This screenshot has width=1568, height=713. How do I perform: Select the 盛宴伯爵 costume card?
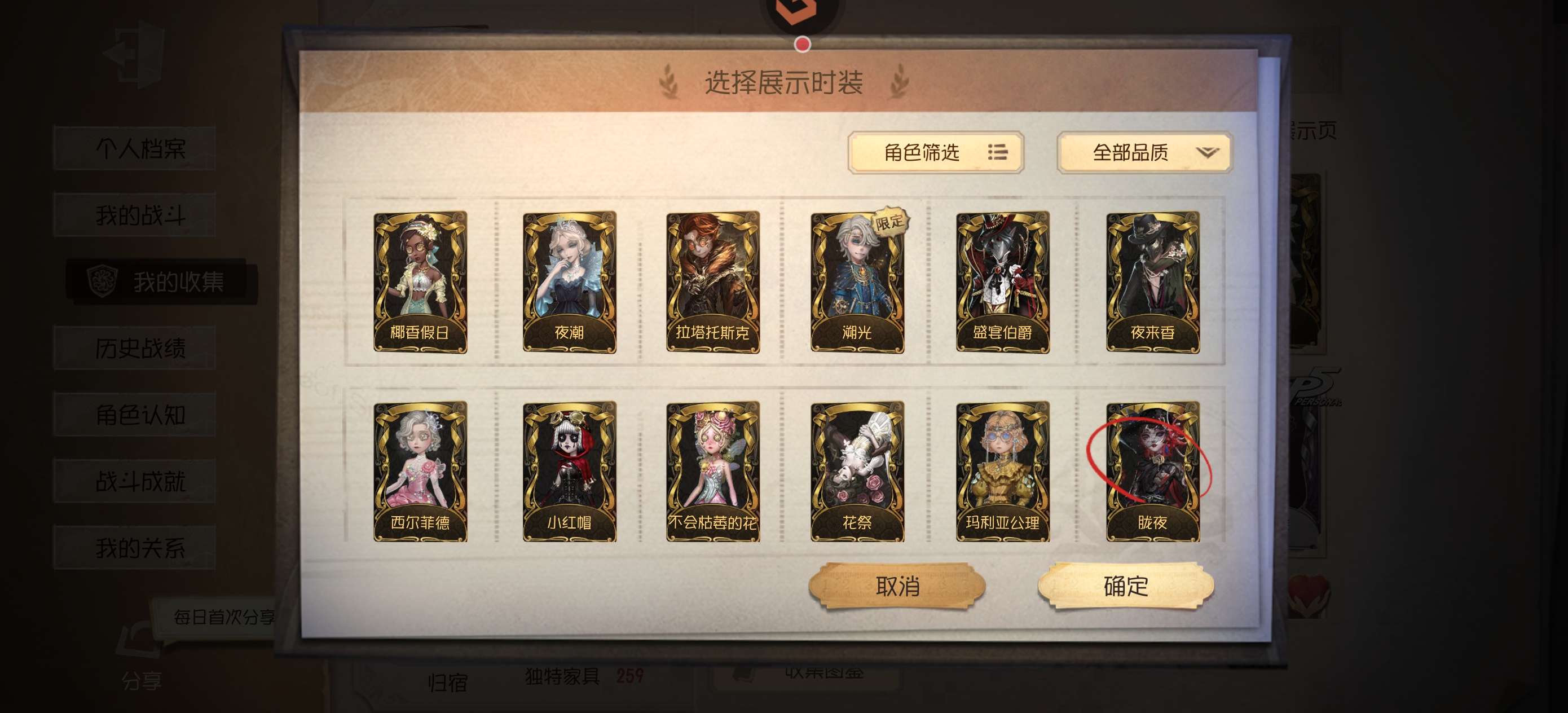(x=1002, y=282)
